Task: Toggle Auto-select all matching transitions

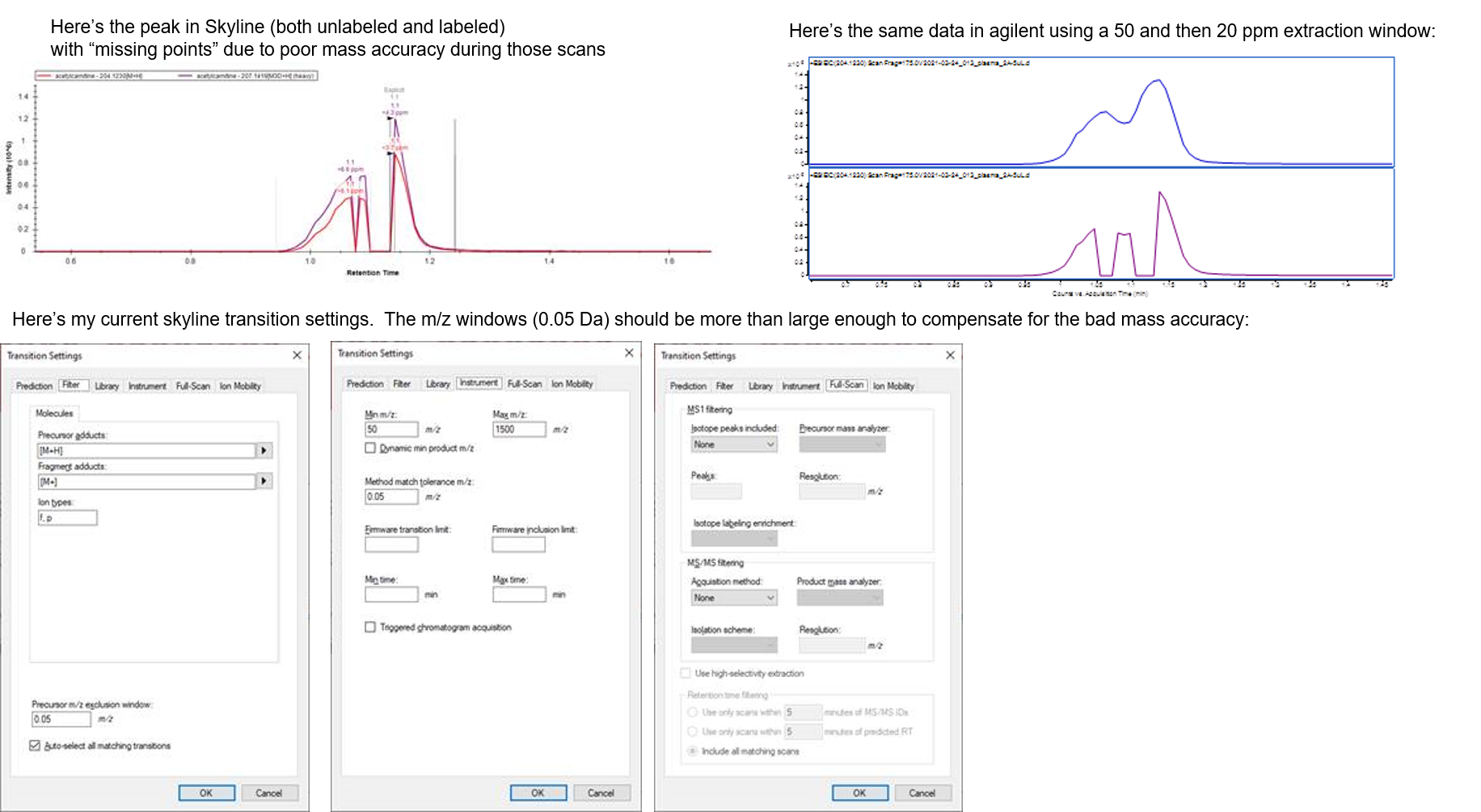Action: click(x=35, y=746)
